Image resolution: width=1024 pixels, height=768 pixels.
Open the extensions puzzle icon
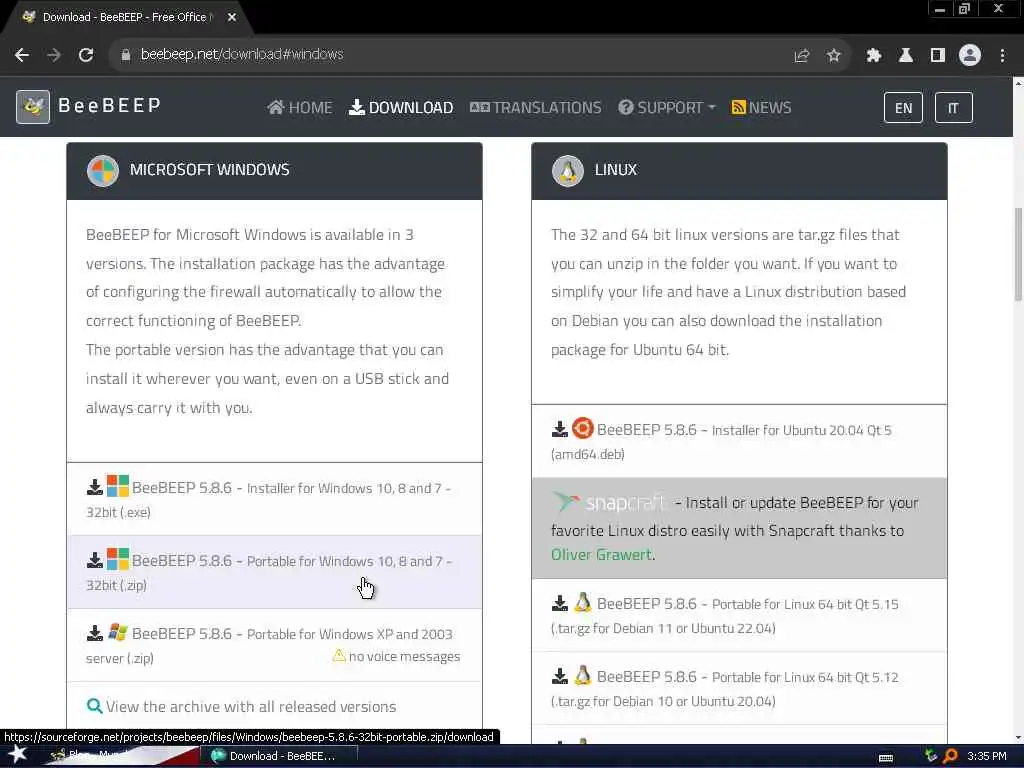click(874, 55)
